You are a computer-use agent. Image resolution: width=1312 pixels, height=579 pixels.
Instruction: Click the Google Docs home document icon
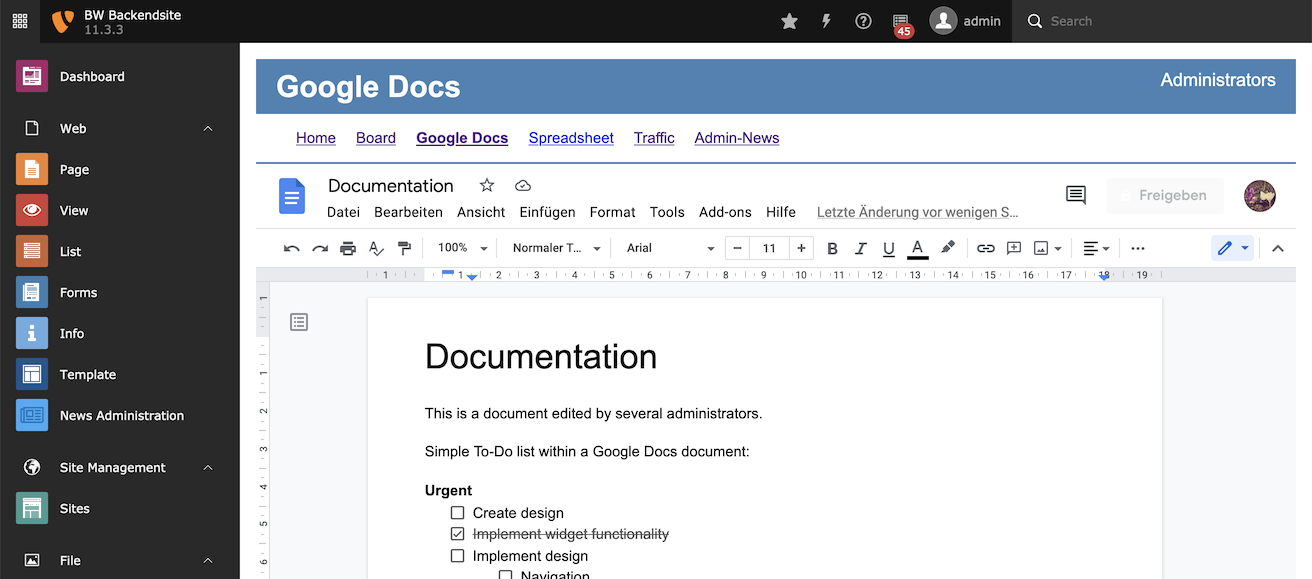[291, 196]
